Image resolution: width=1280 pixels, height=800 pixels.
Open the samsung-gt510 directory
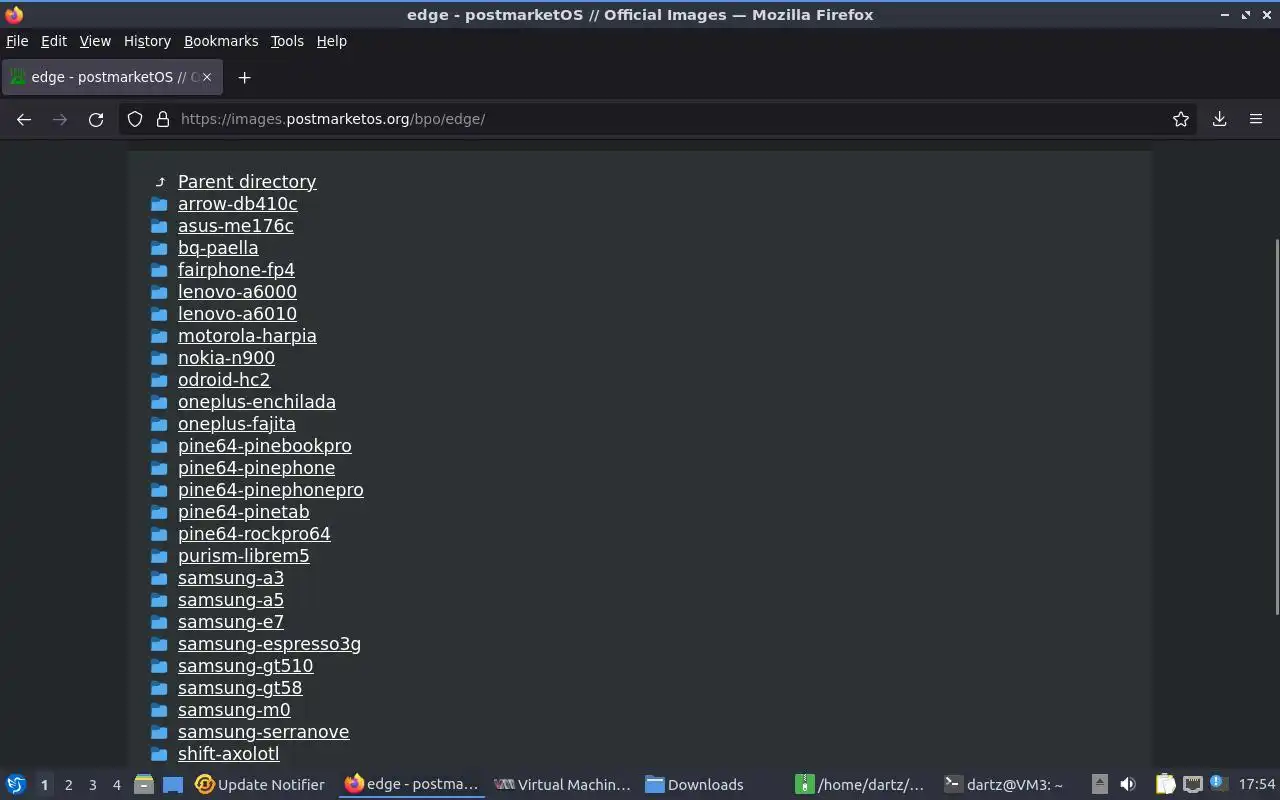pos(245,666)
